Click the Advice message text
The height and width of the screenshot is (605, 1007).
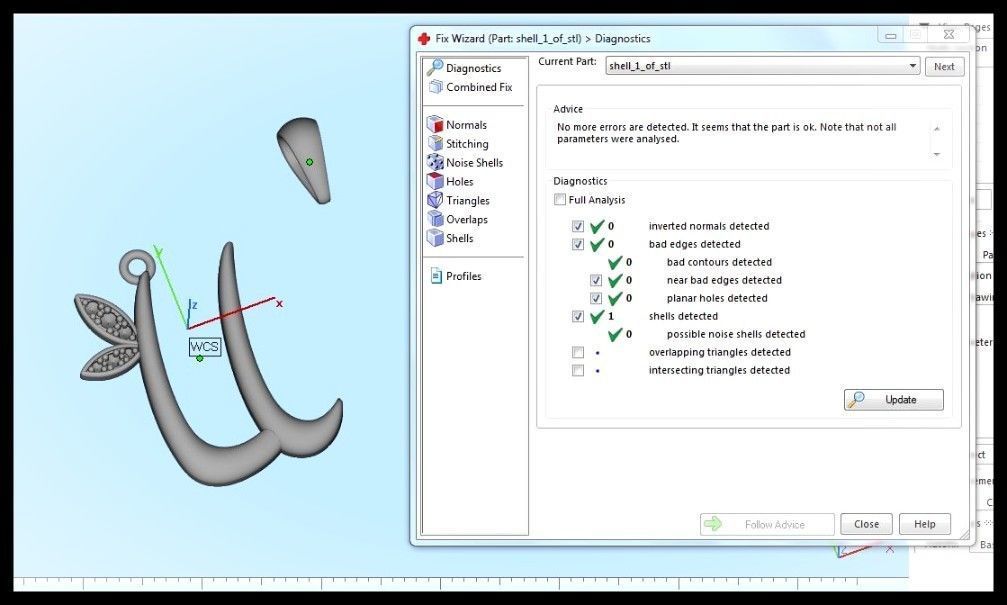point(726,133)
